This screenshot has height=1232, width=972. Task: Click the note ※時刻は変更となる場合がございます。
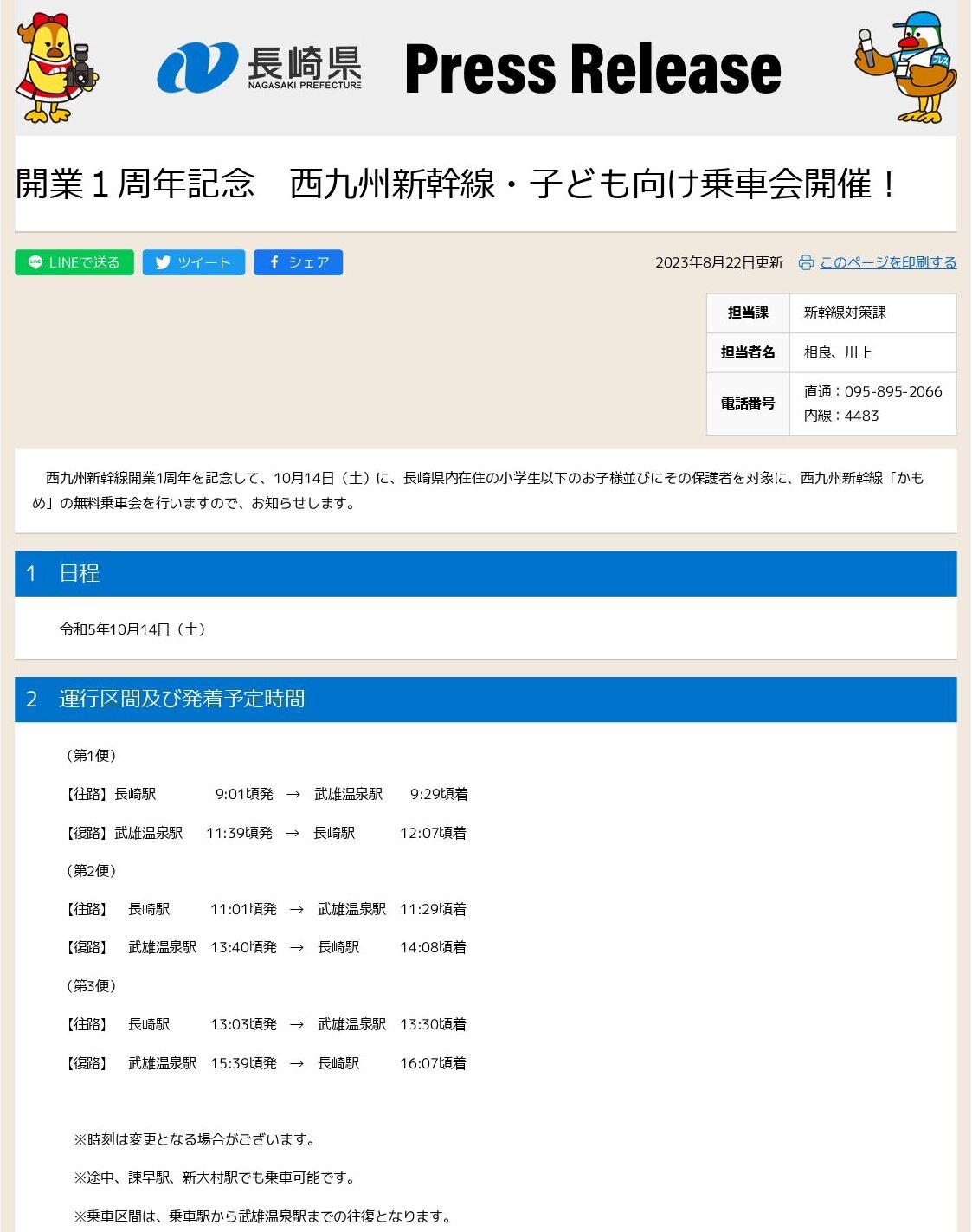tap(197, 1139)
